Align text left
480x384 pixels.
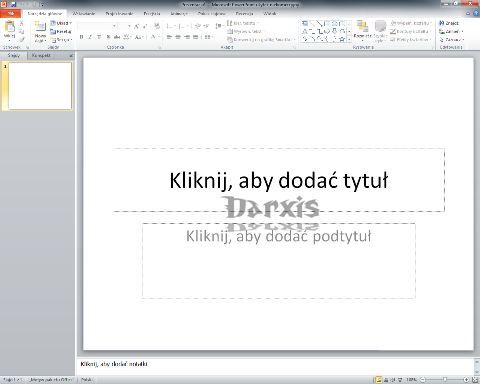pyautogui.click(x=169, y=37)
